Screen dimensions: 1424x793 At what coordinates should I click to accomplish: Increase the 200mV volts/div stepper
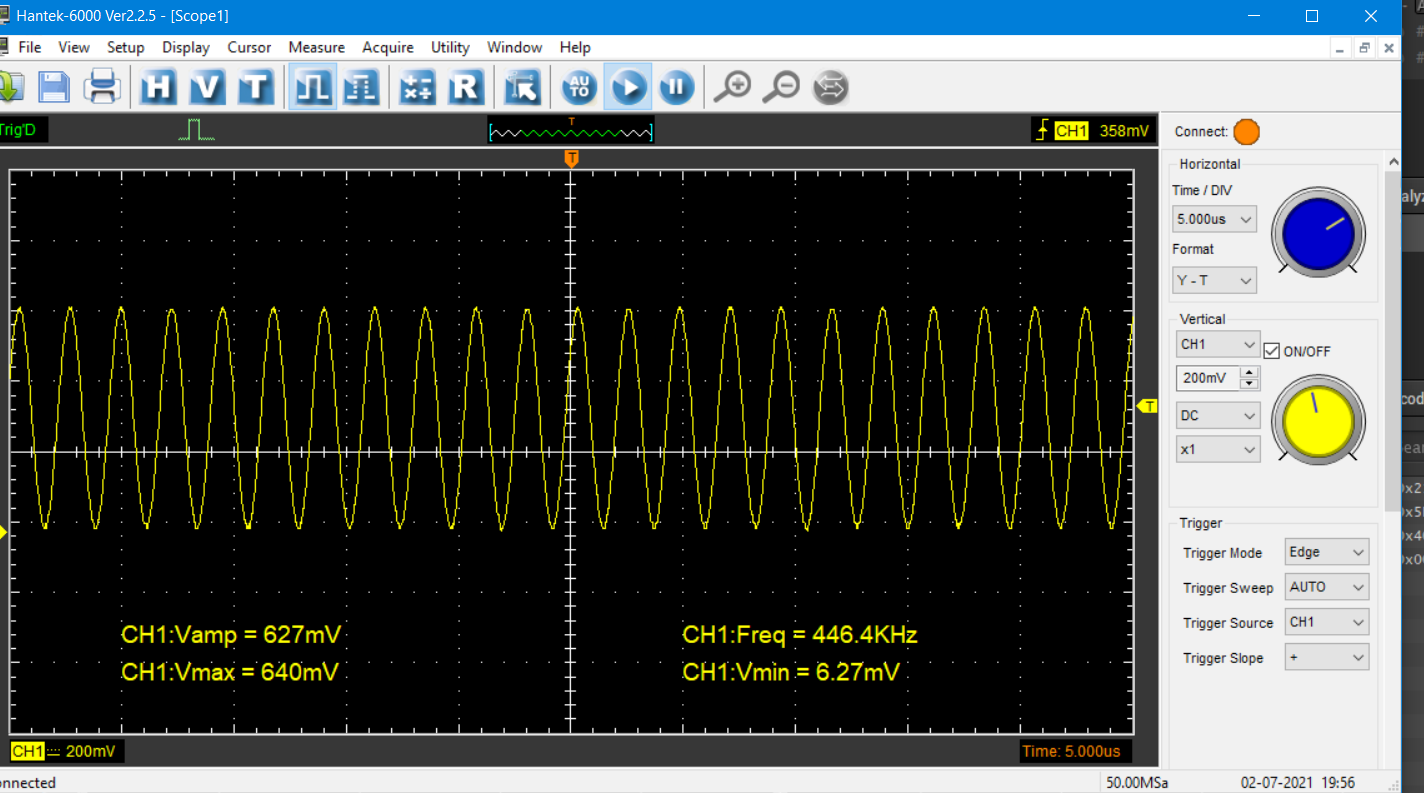click(1249, 373)
